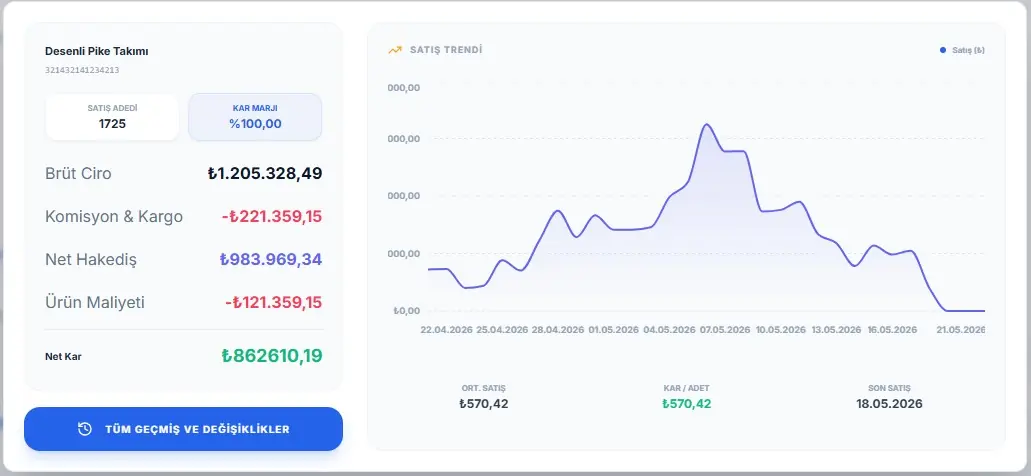Click the product code 321432141234213
1031x476 pixels.
click(82, 70)
